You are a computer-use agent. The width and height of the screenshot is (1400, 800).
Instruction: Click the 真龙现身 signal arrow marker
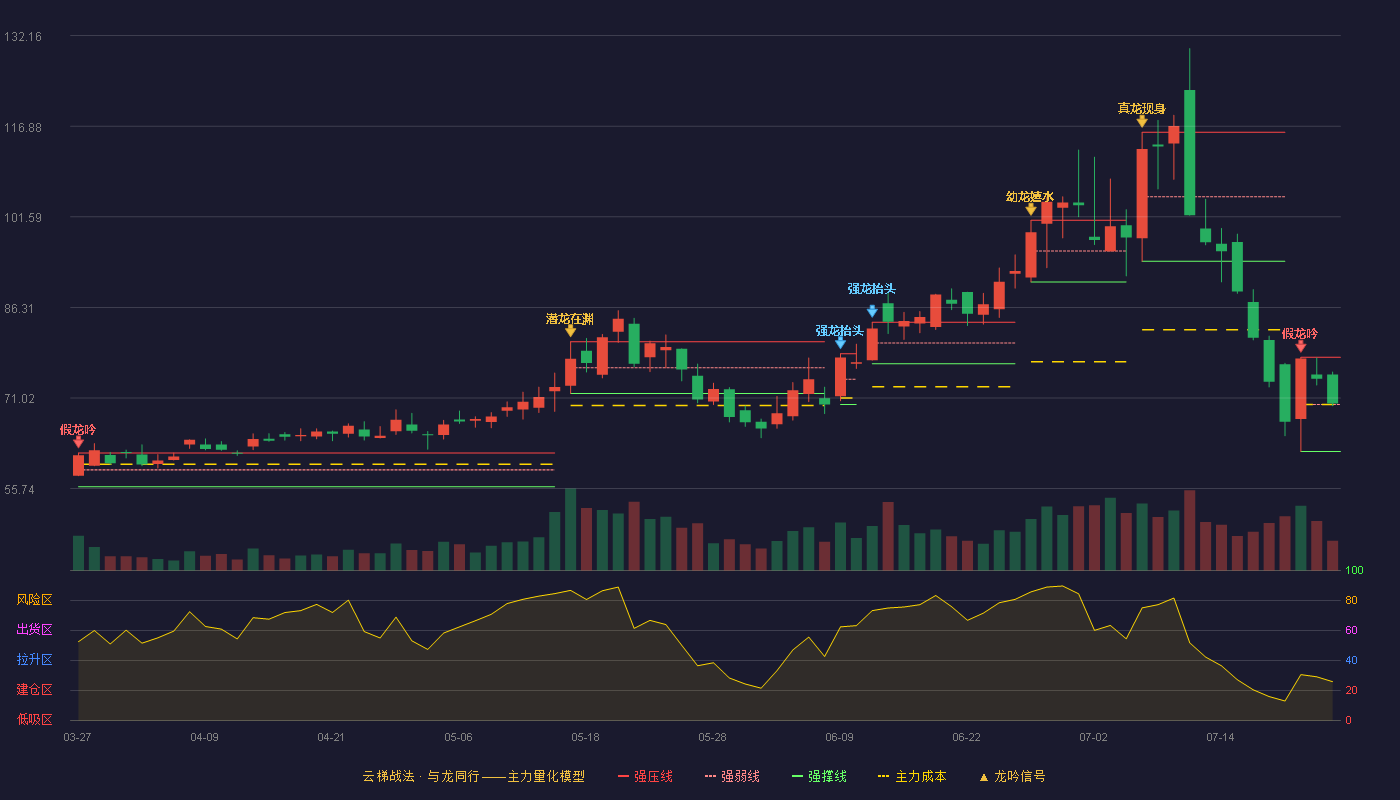(x=1142, y=121)
